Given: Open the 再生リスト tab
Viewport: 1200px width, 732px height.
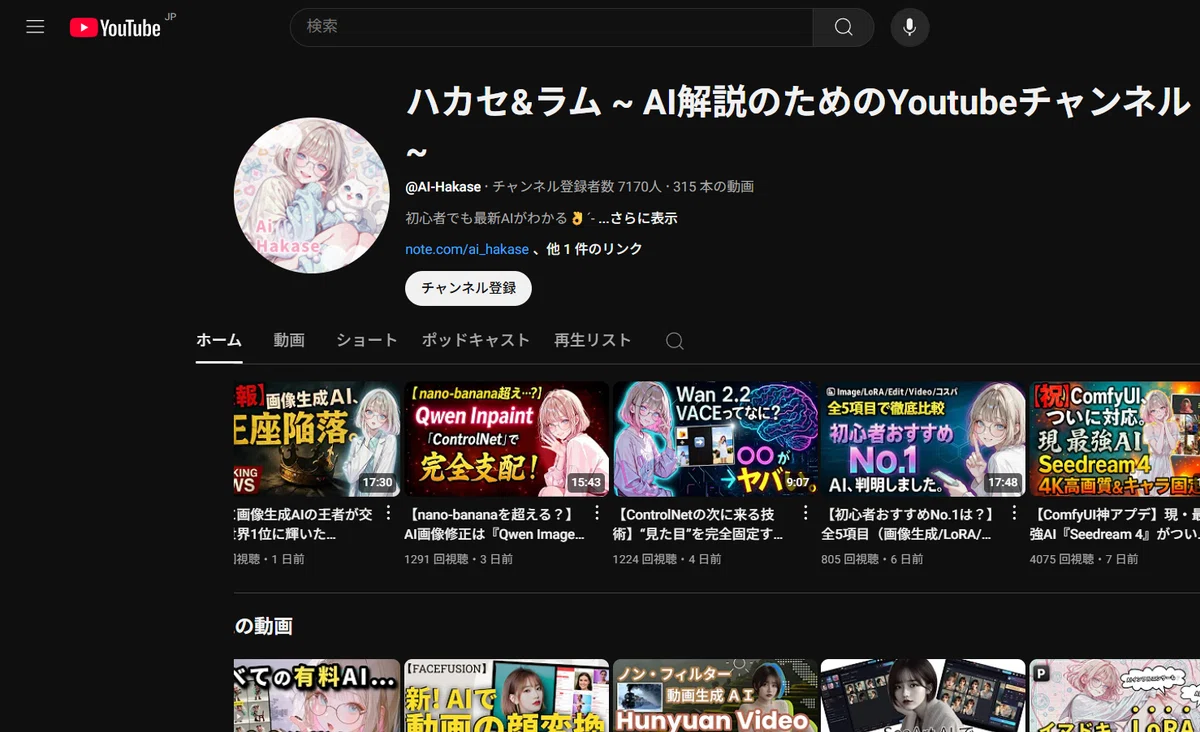Looking at the screenshot, I should tap(593, 340).
